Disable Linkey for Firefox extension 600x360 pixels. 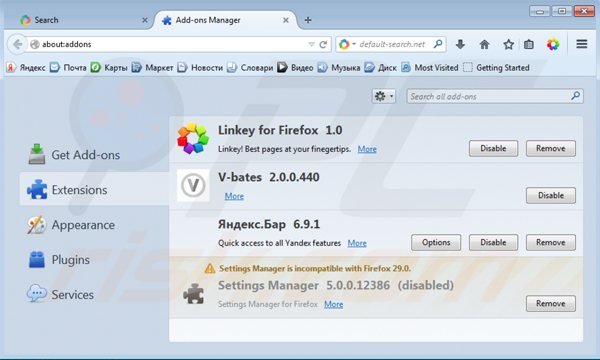click(x=493, y=148)
